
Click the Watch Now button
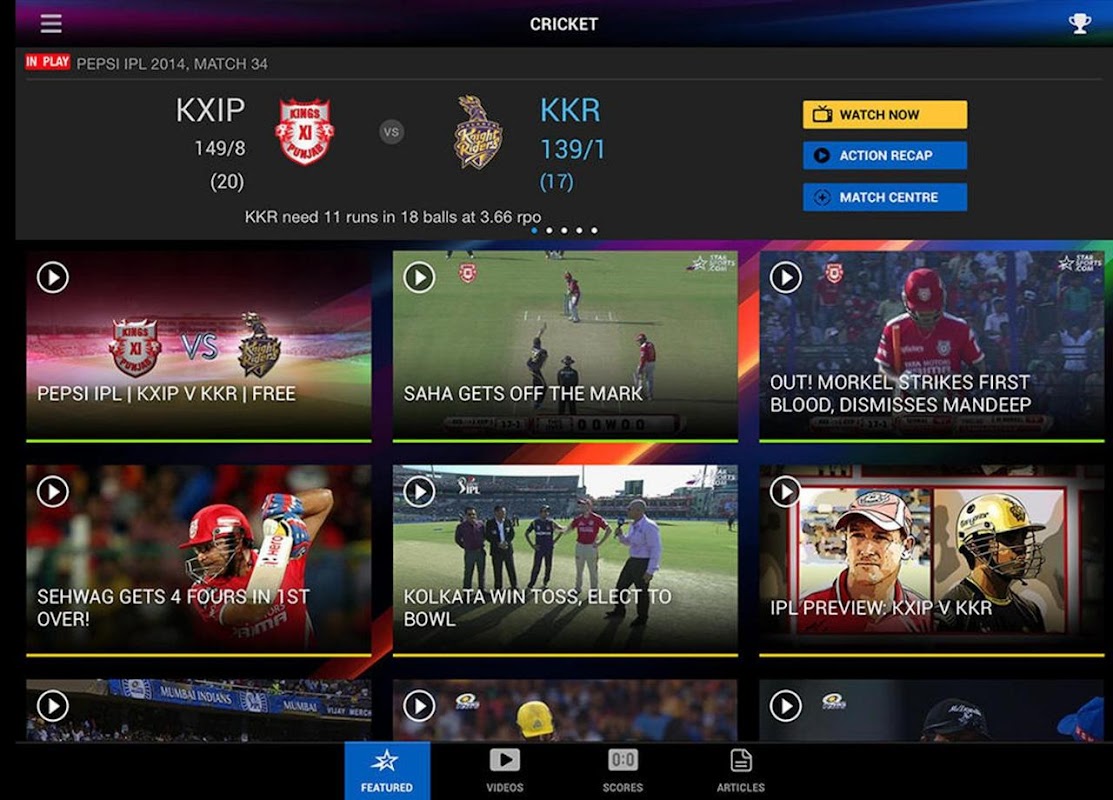coord(884,114)
